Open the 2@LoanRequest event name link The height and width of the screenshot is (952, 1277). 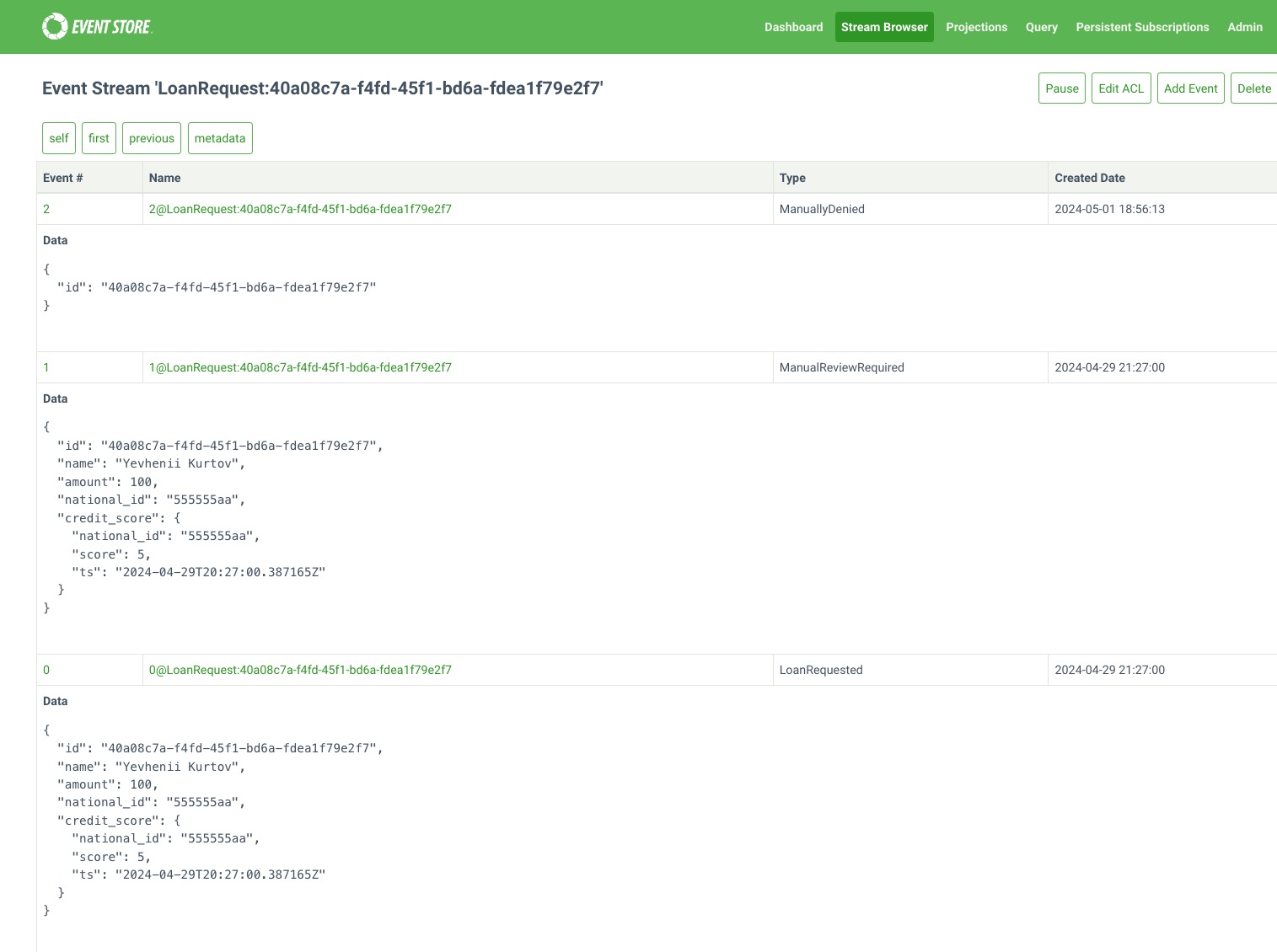click(x=300, y=209)
